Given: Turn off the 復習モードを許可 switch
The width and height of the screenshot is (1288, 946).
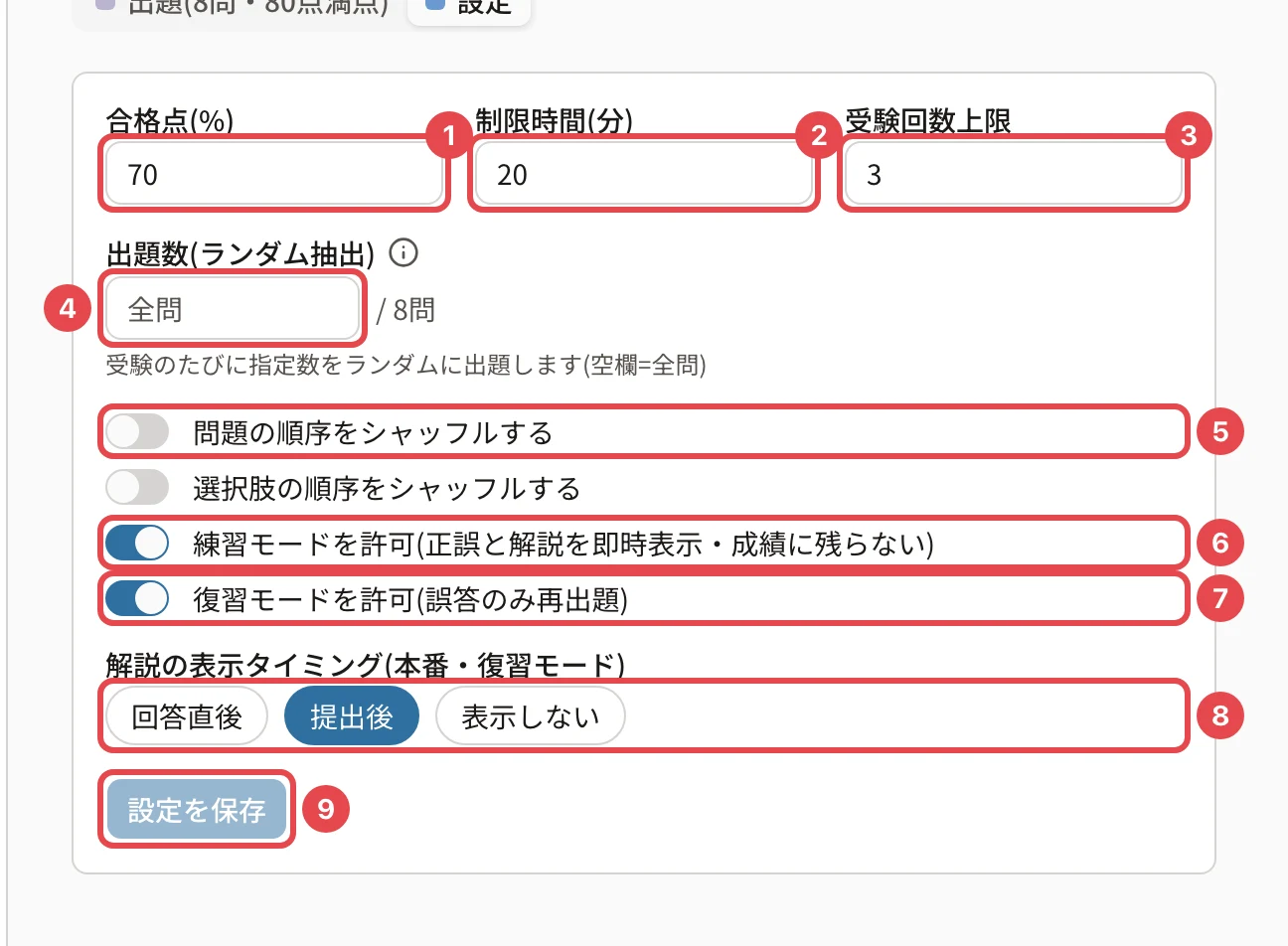Looking at the screenshot, I should [x=137, y=599].
